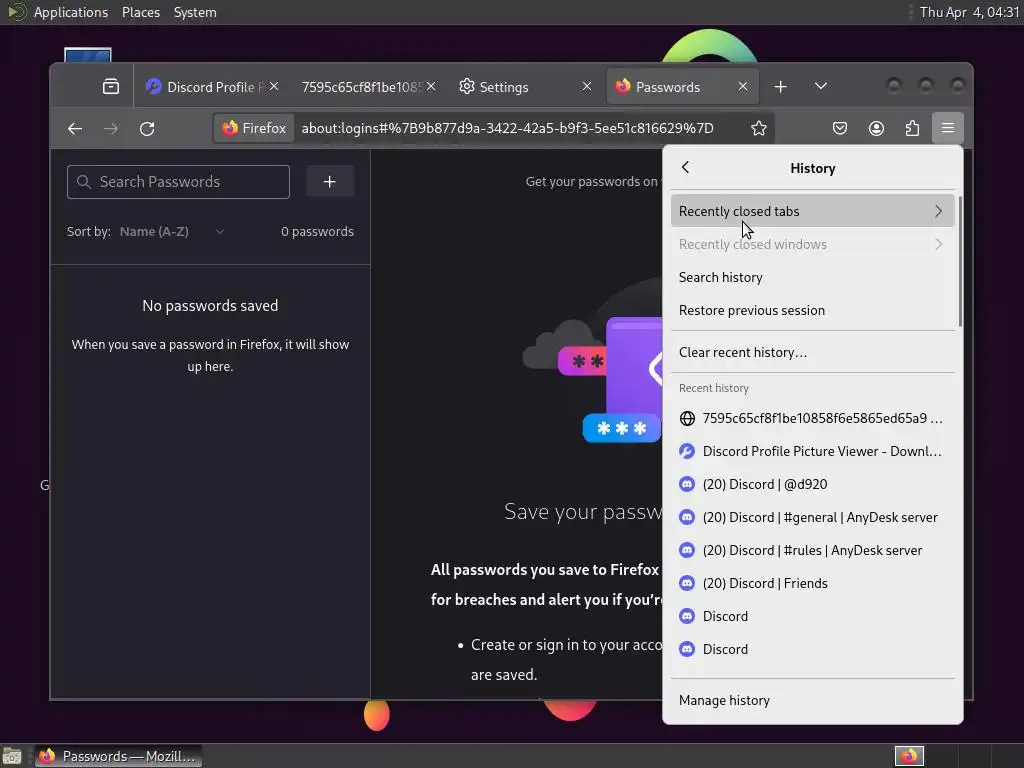This screenshot has width=1024, height=768.
Task: Open the Extensions puzzle icon
Action: [x=912, y=129]
